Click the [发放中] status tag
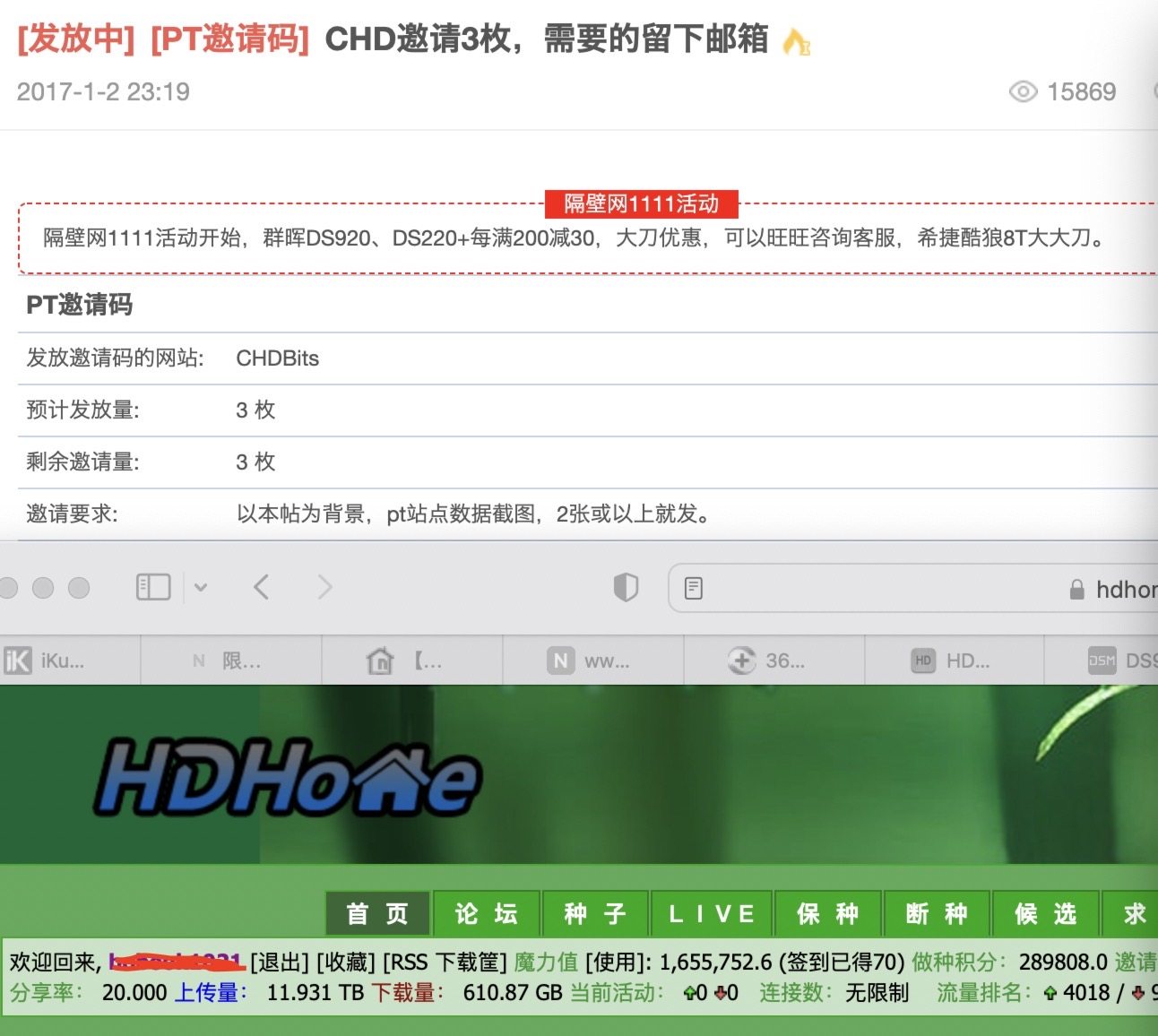This screenshot has width=1158, height=1036. [x=76, y=39]
